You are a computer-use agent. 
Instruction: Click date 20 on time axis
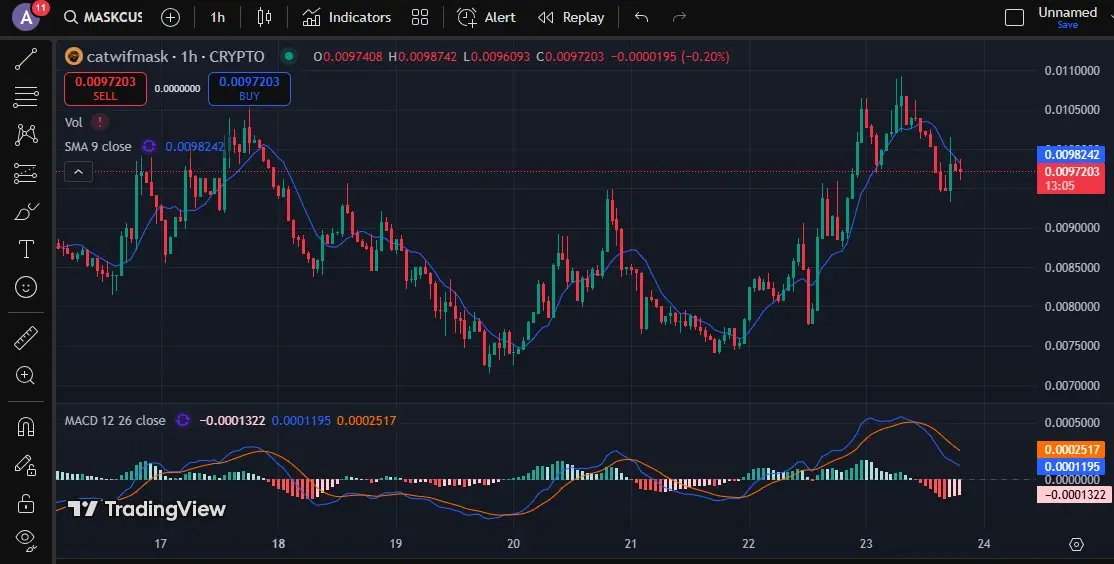(513, 544)
